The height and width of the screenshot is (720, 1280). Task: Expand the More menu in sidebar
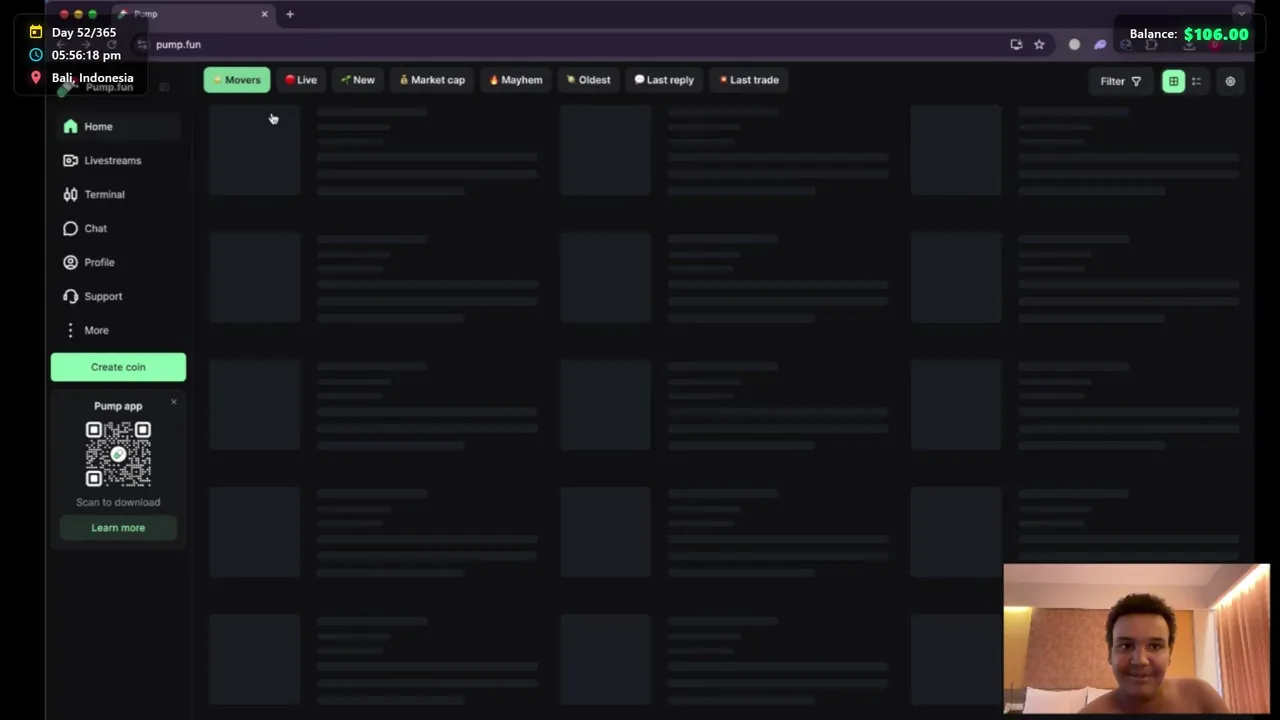pos(115,330)
